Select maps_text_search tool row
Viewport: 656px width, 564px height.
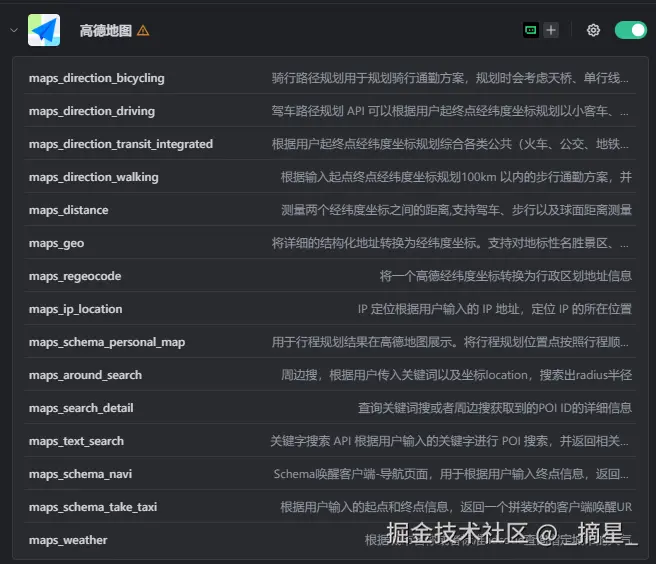coord(330,441)
